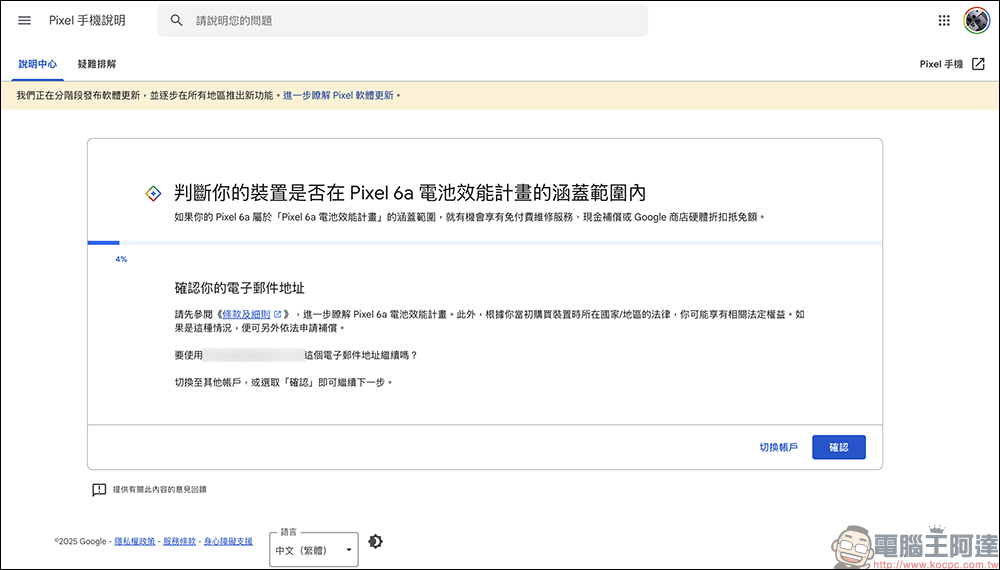Image resolution: width=1000 pixels, height=570 pixels.
Task: Click the feedback speech bubble icon
Action: click(x=99, y=490)
